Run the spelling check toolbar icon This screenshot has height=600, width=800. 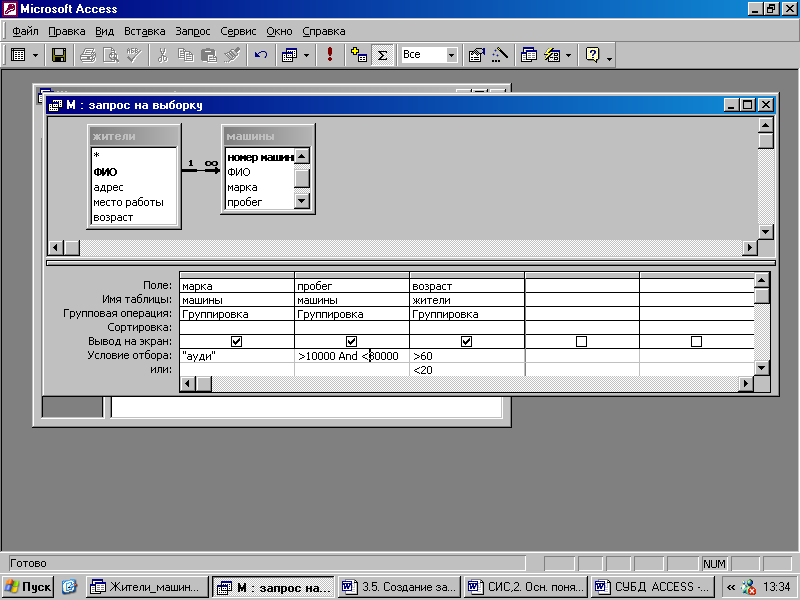tap(134, 55)
